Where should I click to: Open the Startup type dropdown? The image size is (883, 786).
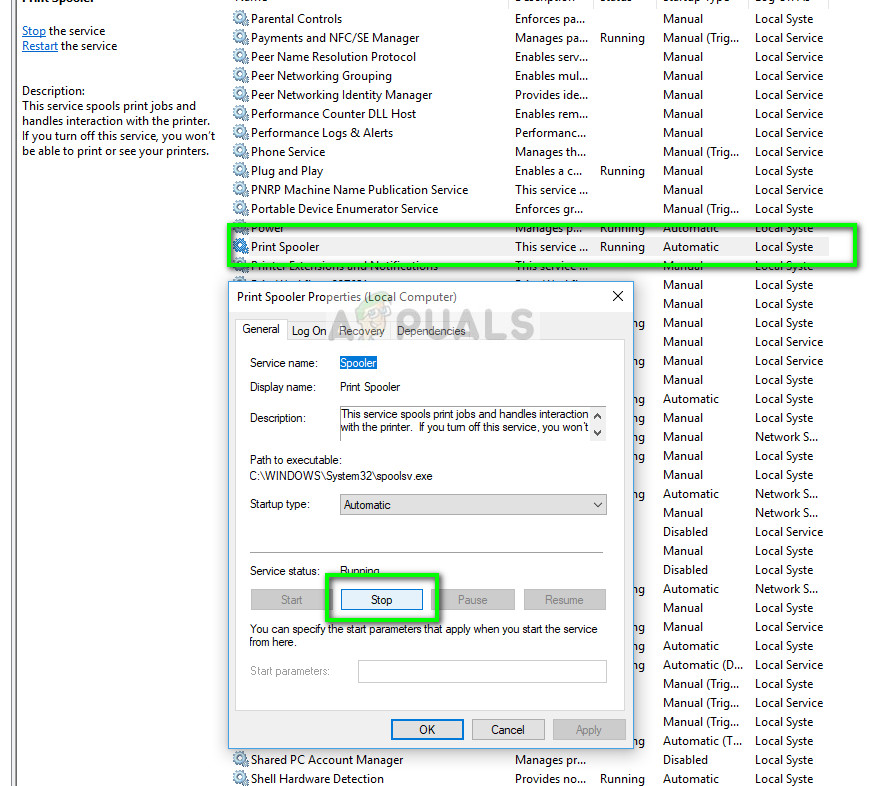(473, 504)
